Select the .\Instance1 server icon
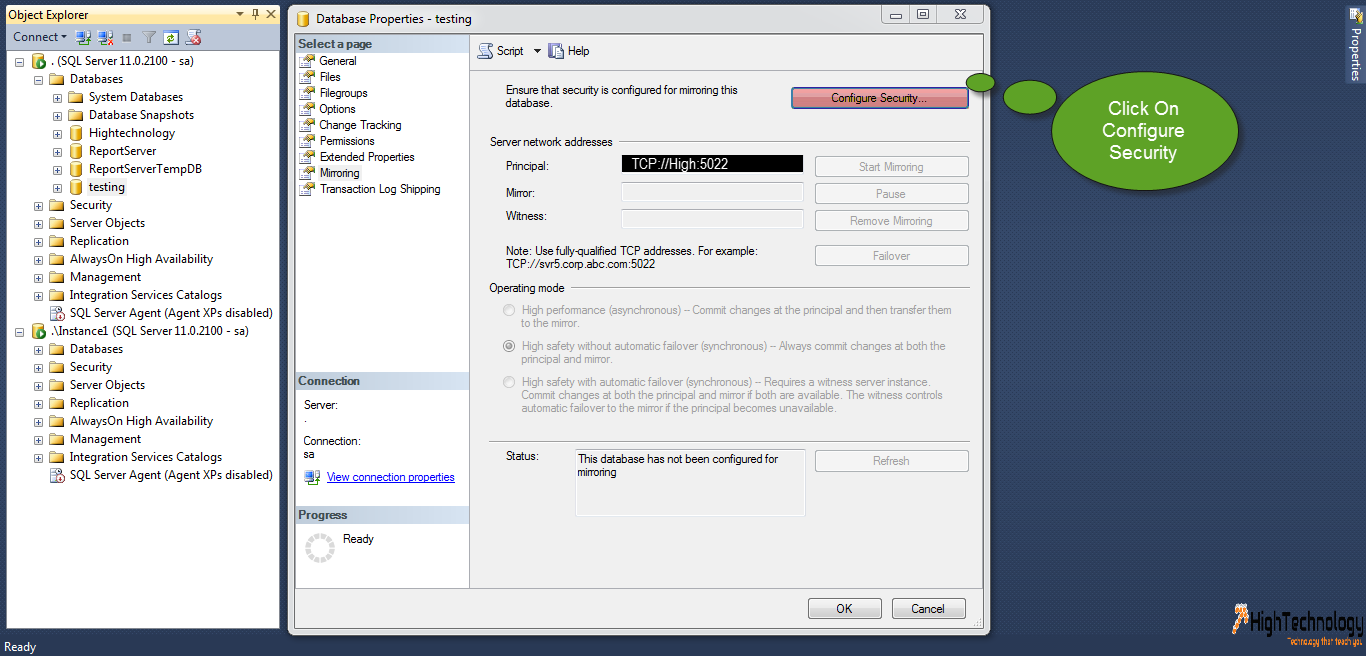Image resolution: width=1366 pixels, height=656 pixels. (x=38, y=331)
